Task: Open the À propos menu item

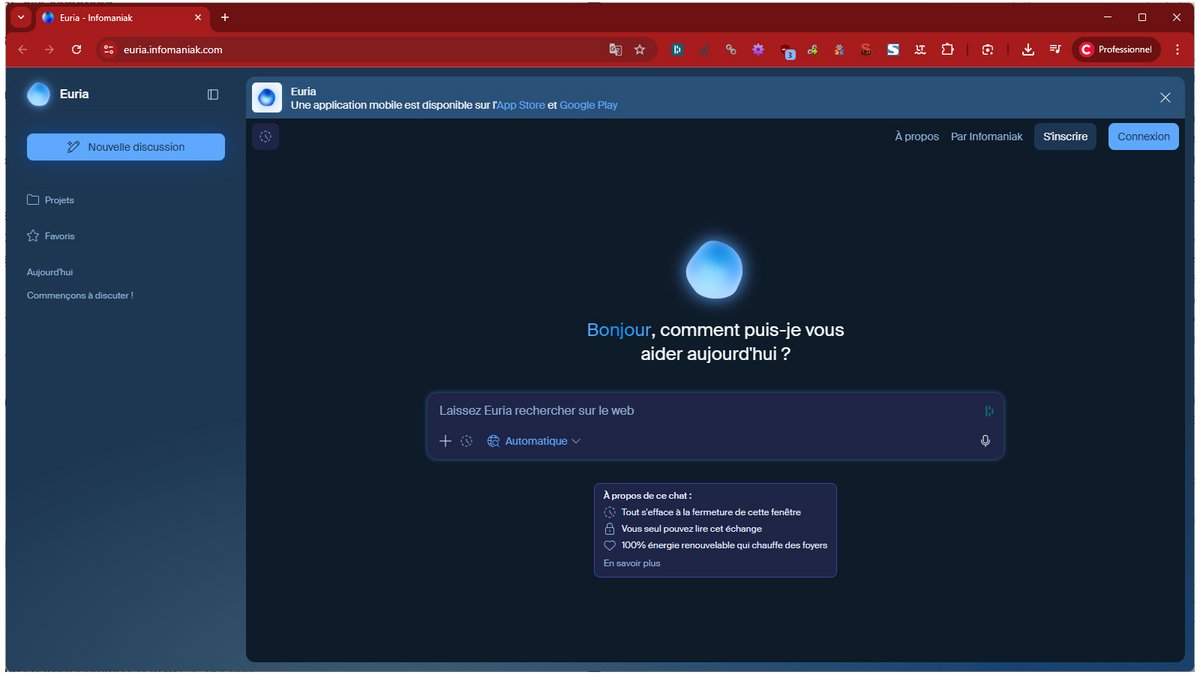Action: point(916,137)
